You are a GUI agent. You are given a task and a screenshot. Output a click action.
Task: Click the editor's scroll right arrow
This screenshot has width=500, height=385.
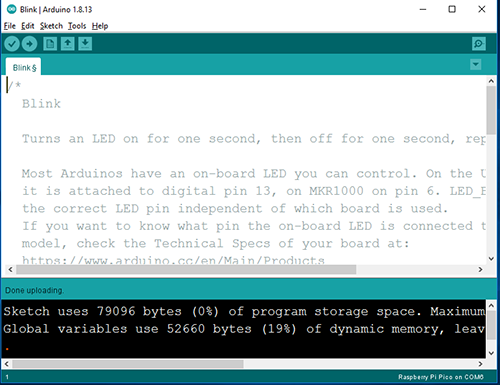[480, 269]
